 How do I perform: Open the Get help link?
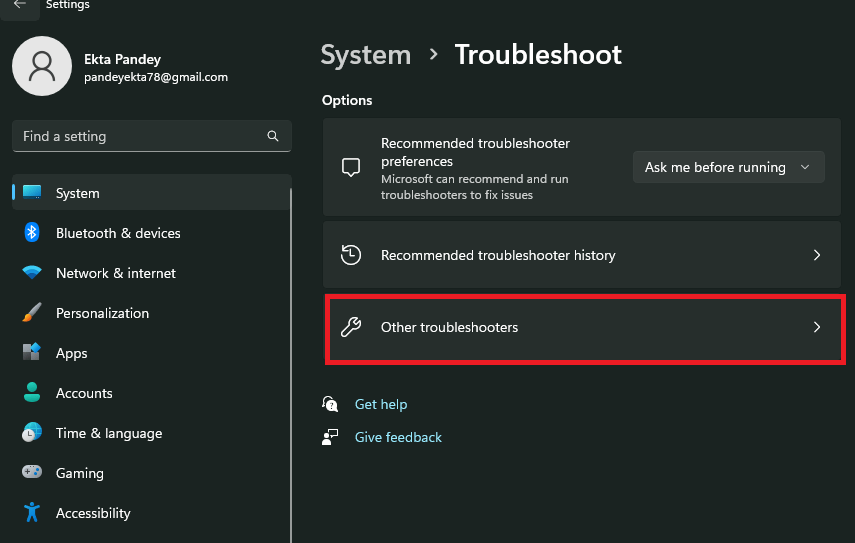pos(381,404)
